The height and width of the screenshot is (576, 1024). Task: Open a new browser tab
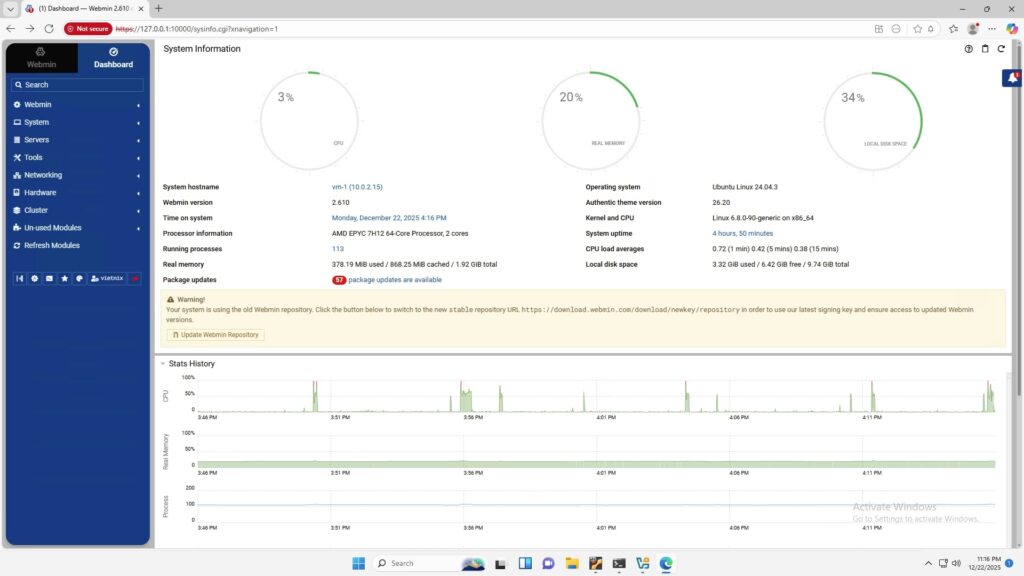(x=158, y=8)
